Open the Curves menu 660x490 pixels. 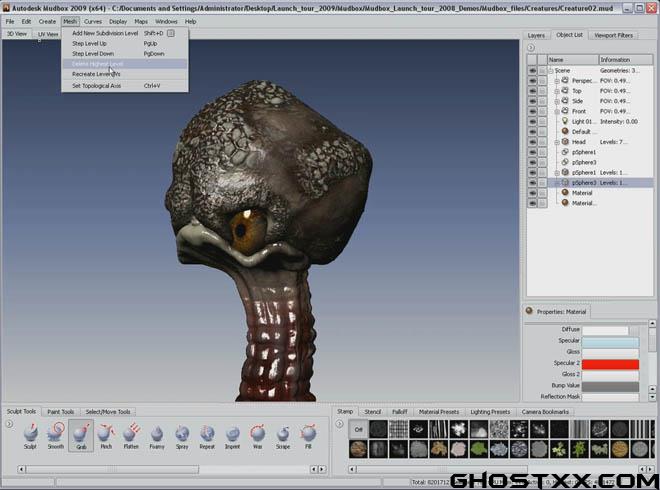(93, 21)
